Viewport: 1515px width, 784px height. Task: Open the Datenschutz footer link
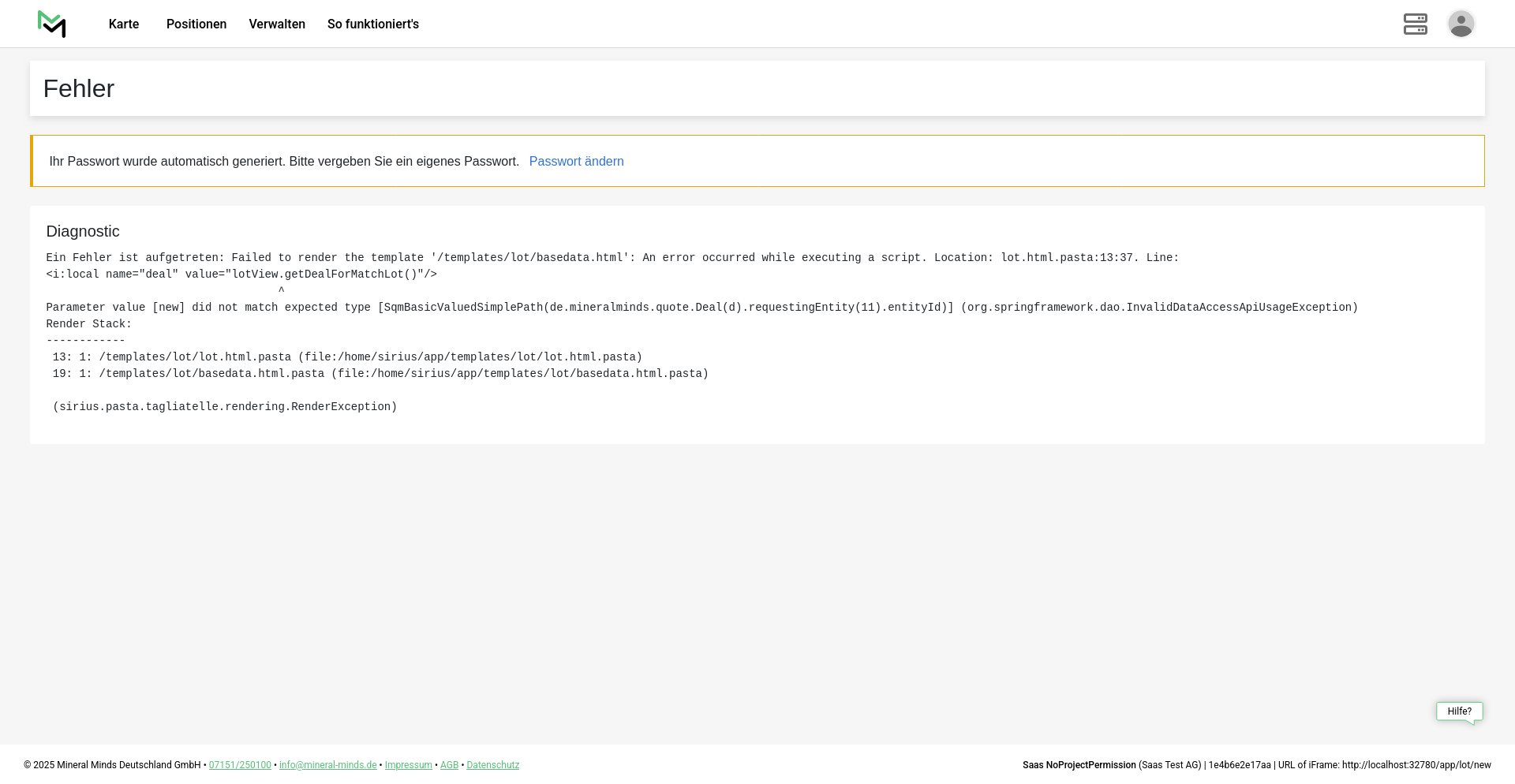pos(492,765)
